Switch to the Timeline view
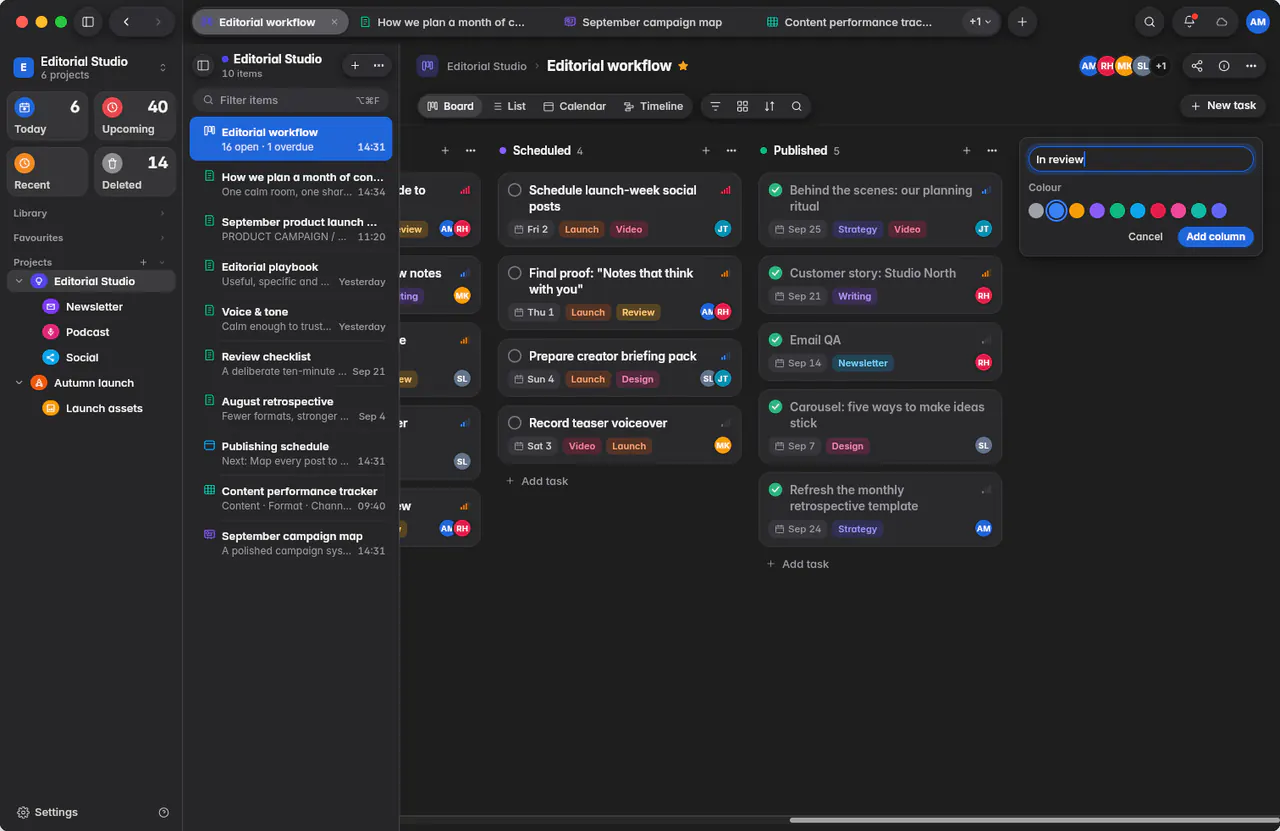 click(x=653, y=106)
